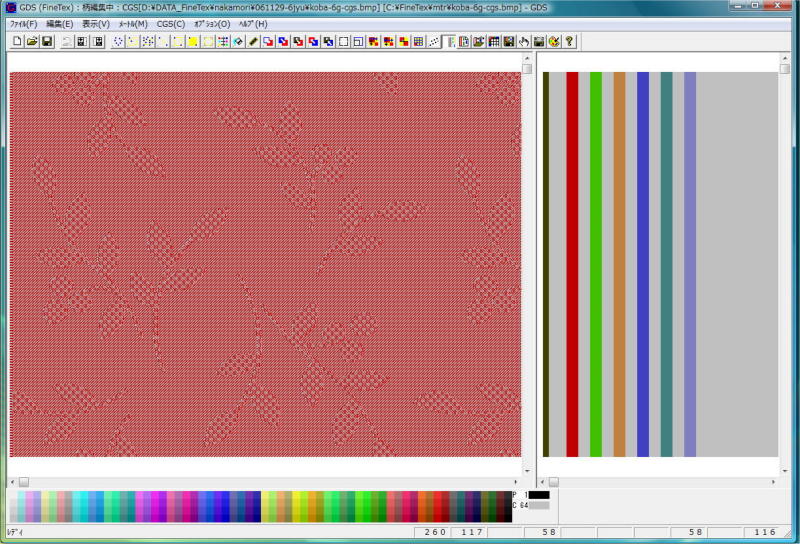
Task: Open the ファイル(F) menu
Action: click(23, 24)
